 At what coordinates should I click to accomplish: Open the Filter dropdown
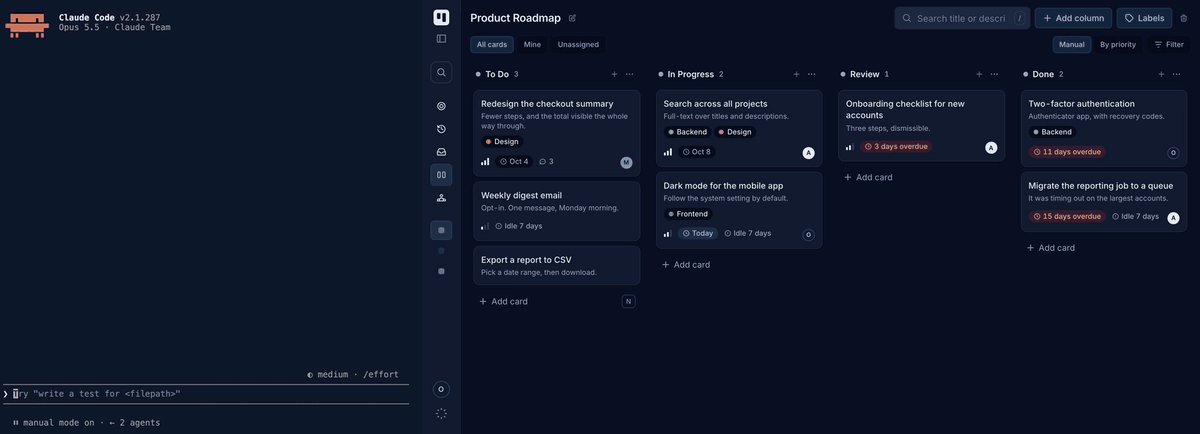[x=1168, y=44]
